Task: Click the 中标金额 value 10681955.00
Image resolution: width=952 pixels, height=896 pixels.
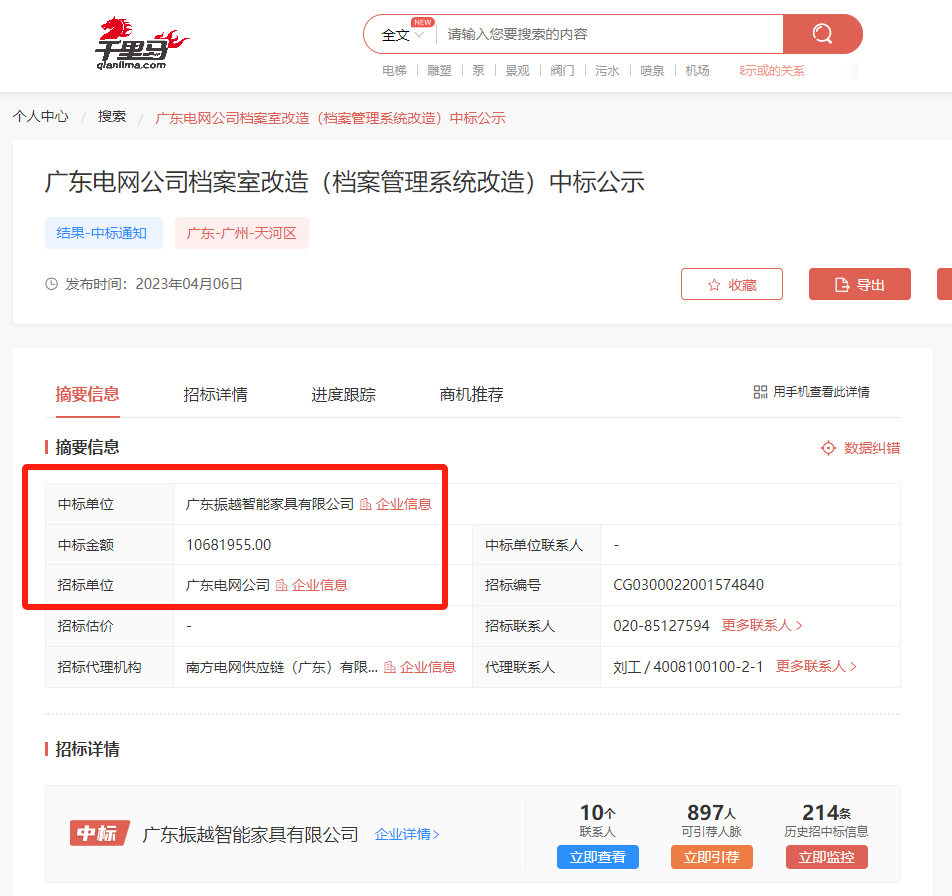Action: coord(228,545)
